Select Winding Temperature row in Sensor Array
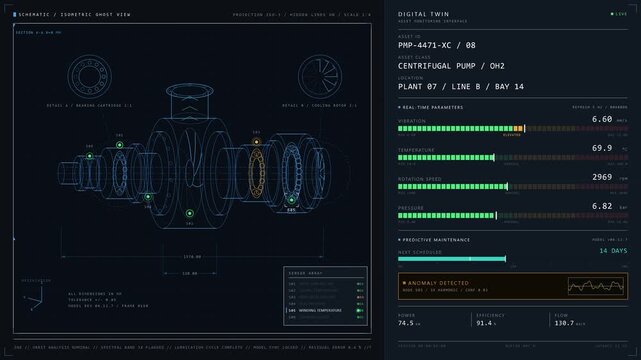641x360 pixels. [325, 311]
